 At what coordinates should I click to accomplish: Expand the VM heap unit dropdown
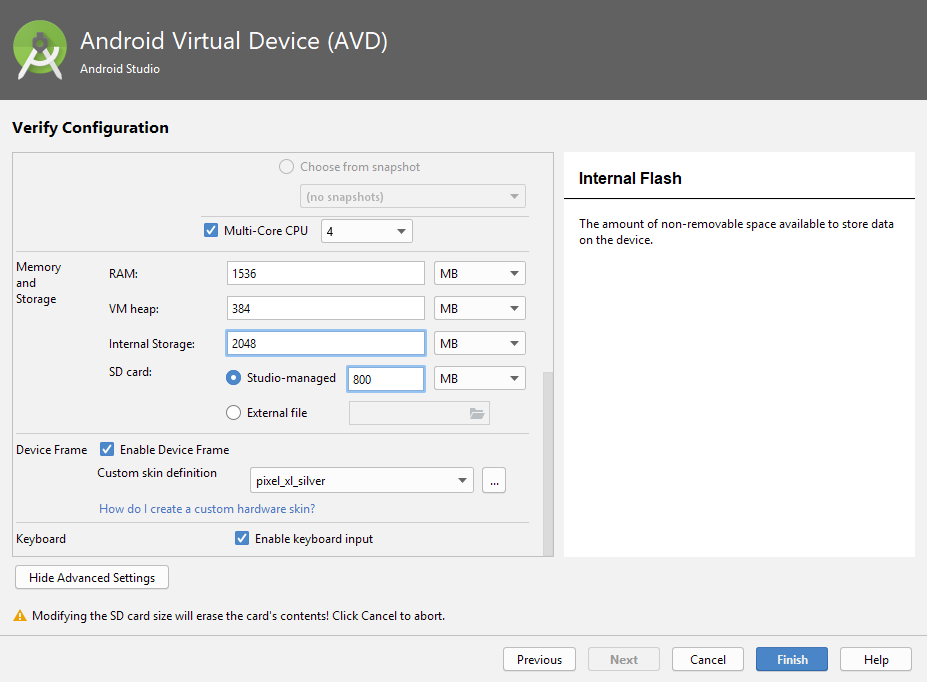pos(480,309)
